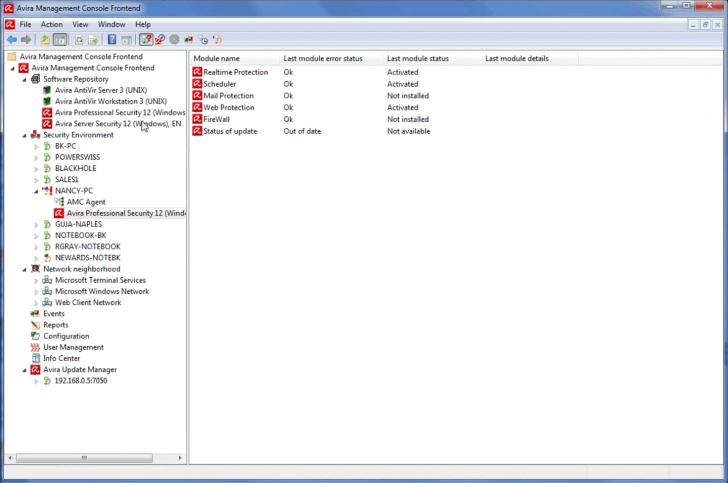This screenshot has height=483, width=728.
Task: Collapse the Software Repository node
Action: click(25, 79)
